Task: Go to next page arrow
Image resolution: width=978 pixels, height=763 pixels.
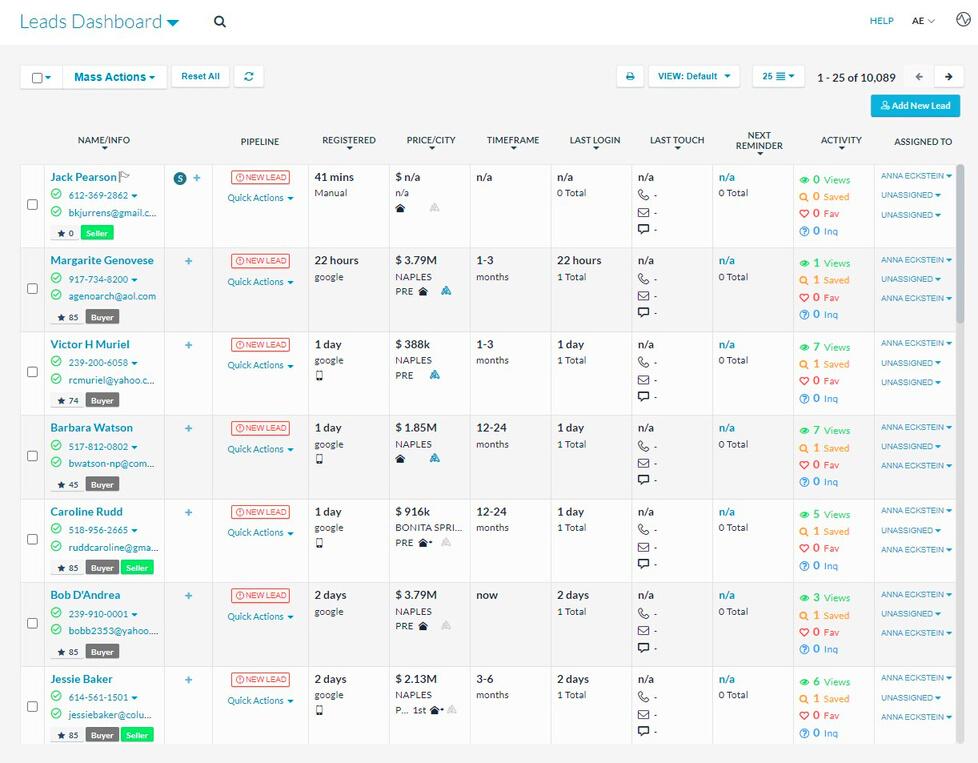Action: click(x=948, y=77)
